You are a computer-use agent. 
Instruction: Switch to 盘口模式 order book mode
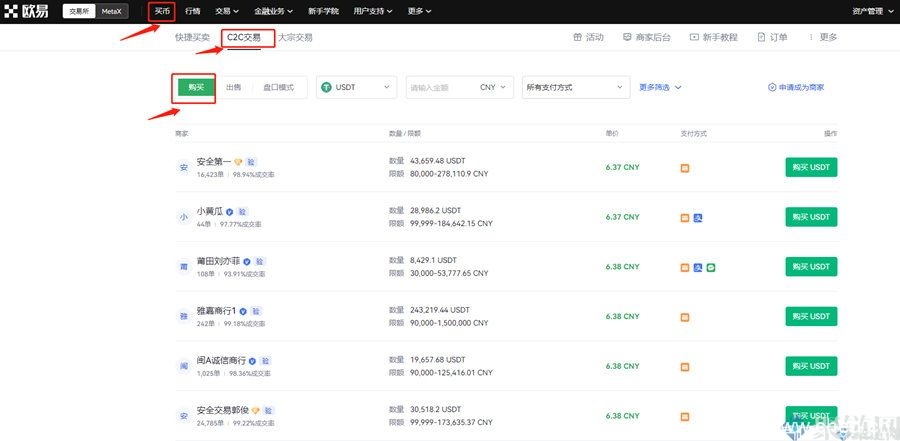278,87
